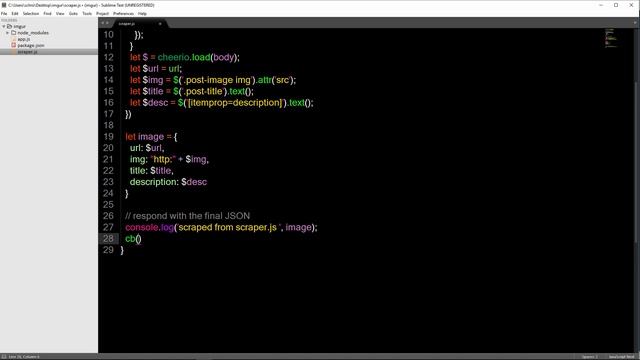Click line number 12 in the gutter
Viewport: 640px width, 360px height.
[x=108, y=57]
